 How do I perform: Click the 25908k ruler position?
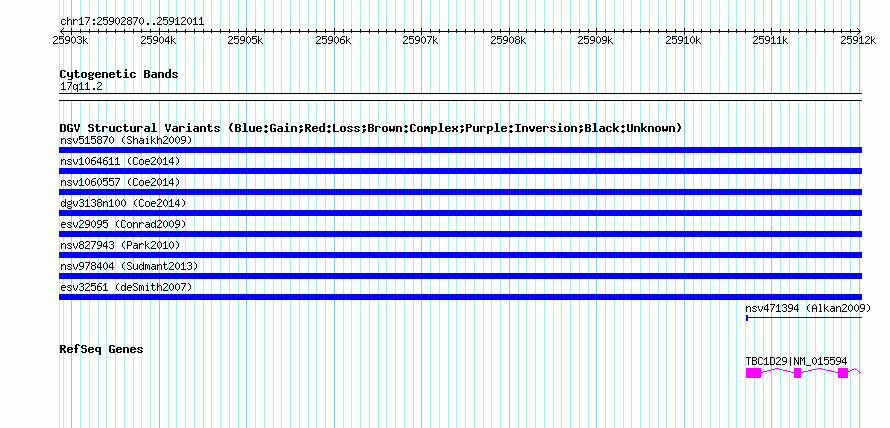(x=509, y=40)
